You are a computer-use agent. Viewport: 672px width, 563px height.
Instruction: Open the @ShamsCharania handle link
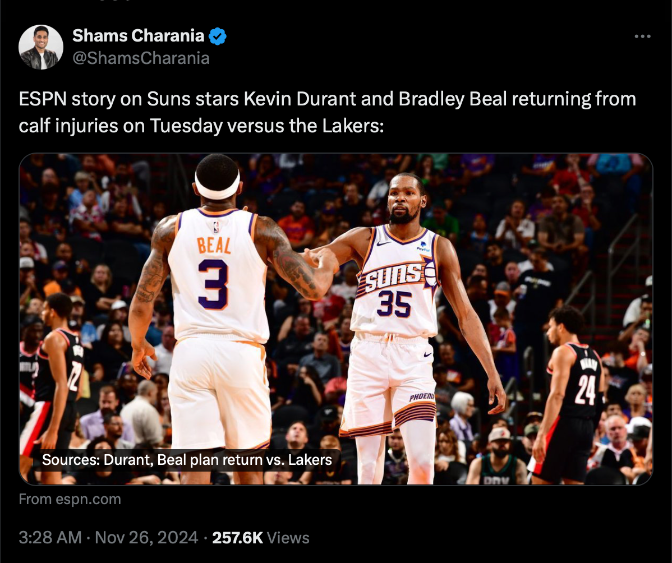[141, 58]
